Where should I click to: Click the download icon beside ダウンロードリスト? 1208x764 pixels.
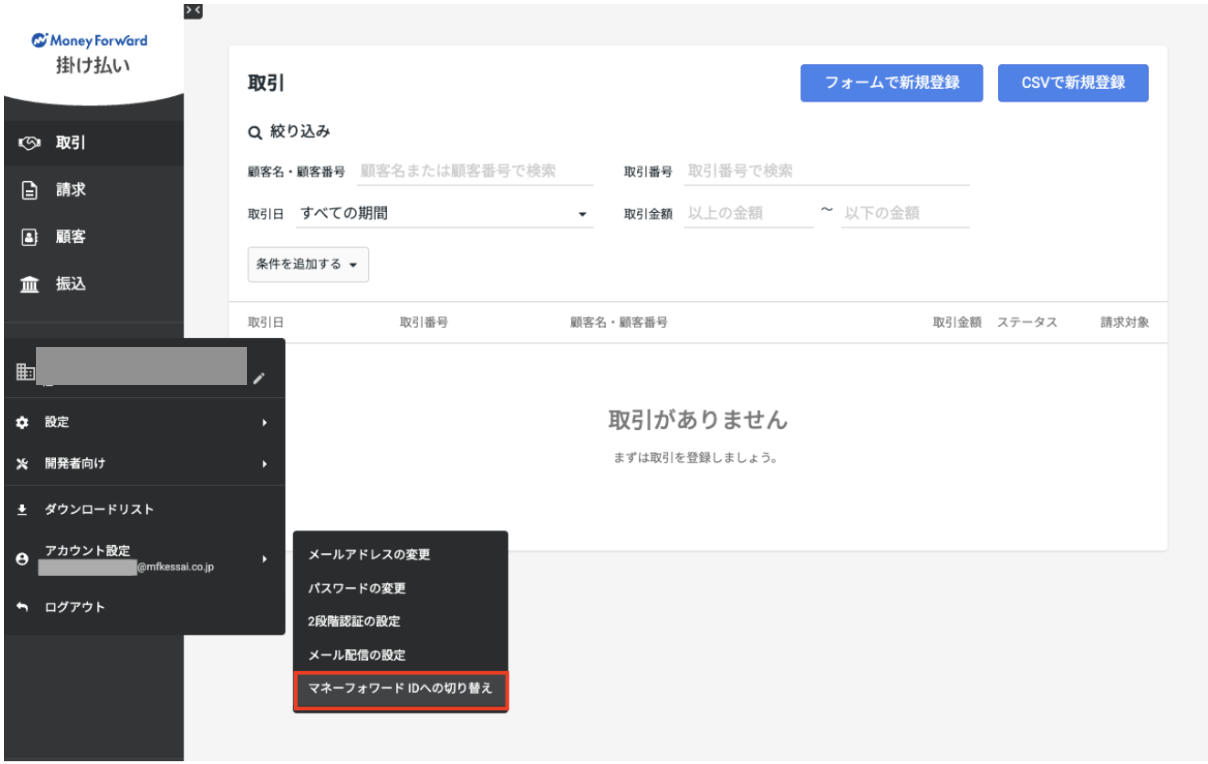[x=23, y=510]
